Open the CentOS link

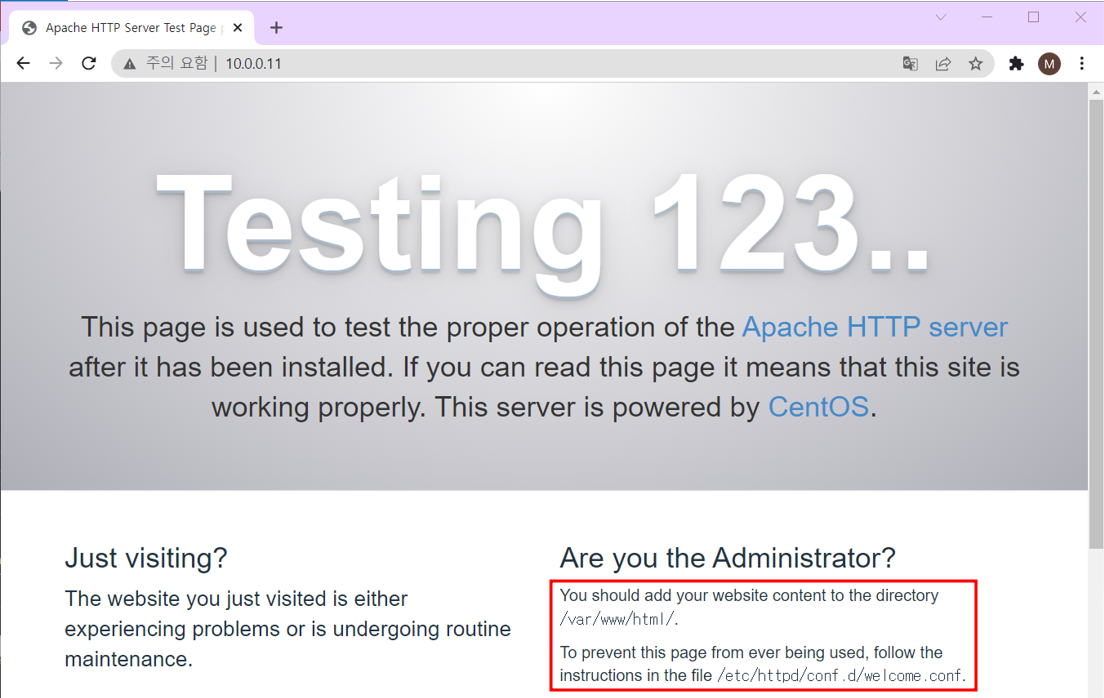[x=818, y=407]
